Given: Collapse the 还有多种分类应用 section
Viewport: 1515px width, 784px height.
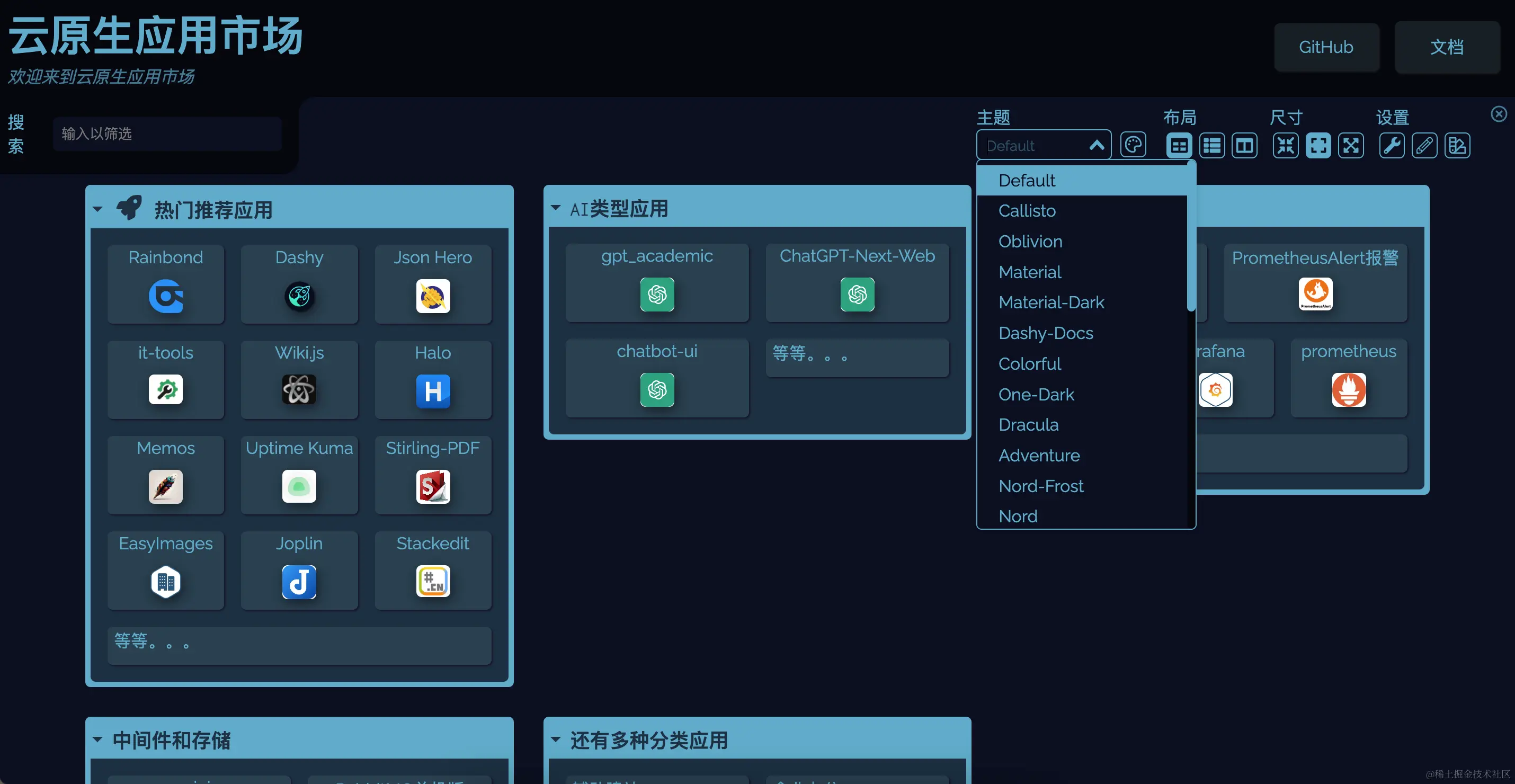Looking at the screenshot, I should coord(556,740).
